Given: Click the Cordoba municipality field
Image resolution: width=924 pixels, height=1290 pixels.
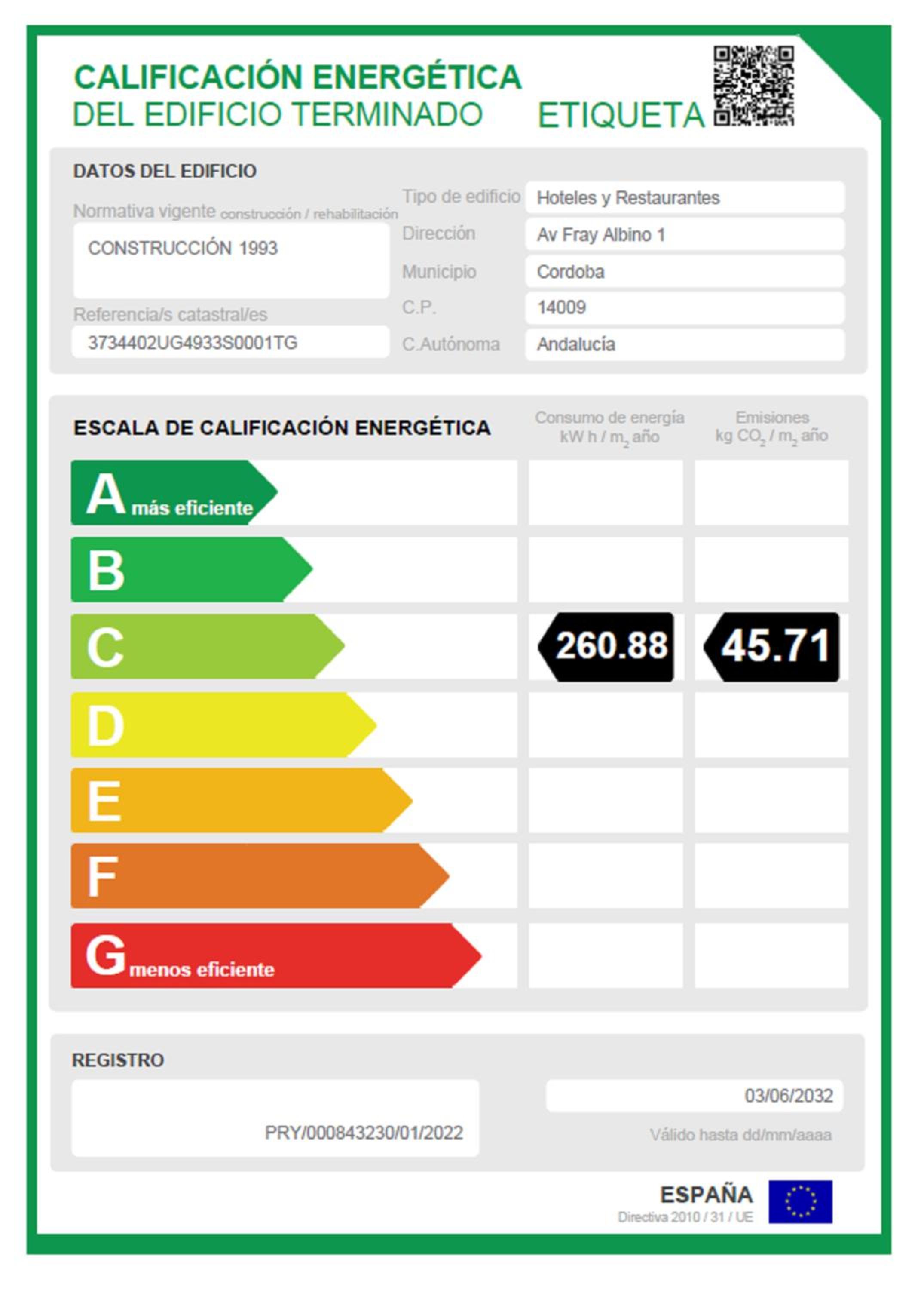Looking at the screenshot, I should [685, 271].
